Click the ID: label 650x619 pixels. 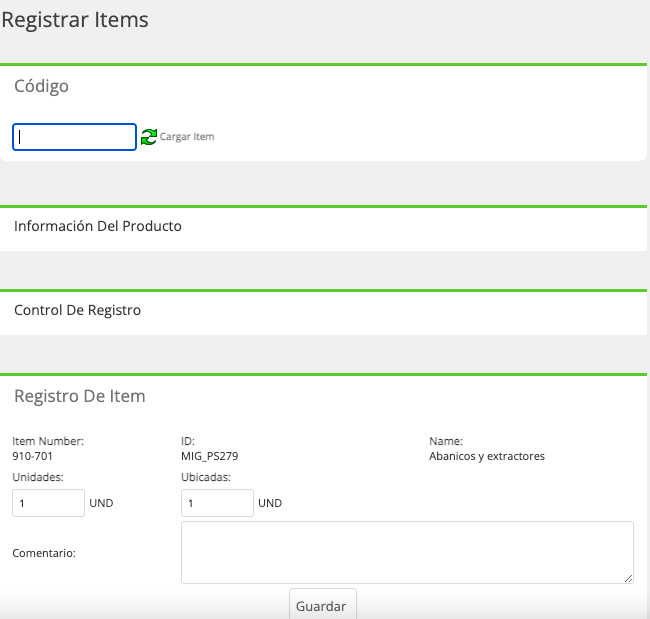[188, 441]
